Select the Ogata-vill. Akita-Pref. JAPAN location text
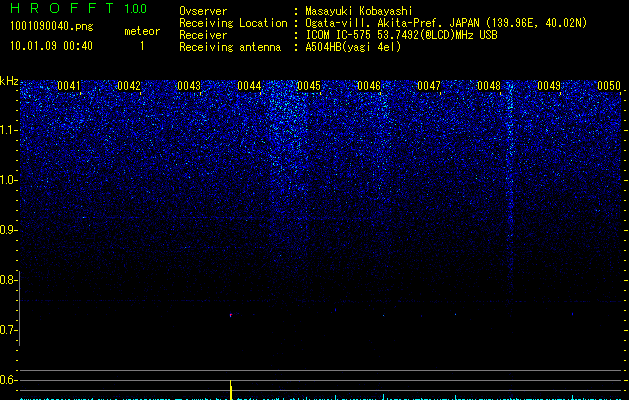629x400 pixels. point(446,23)
